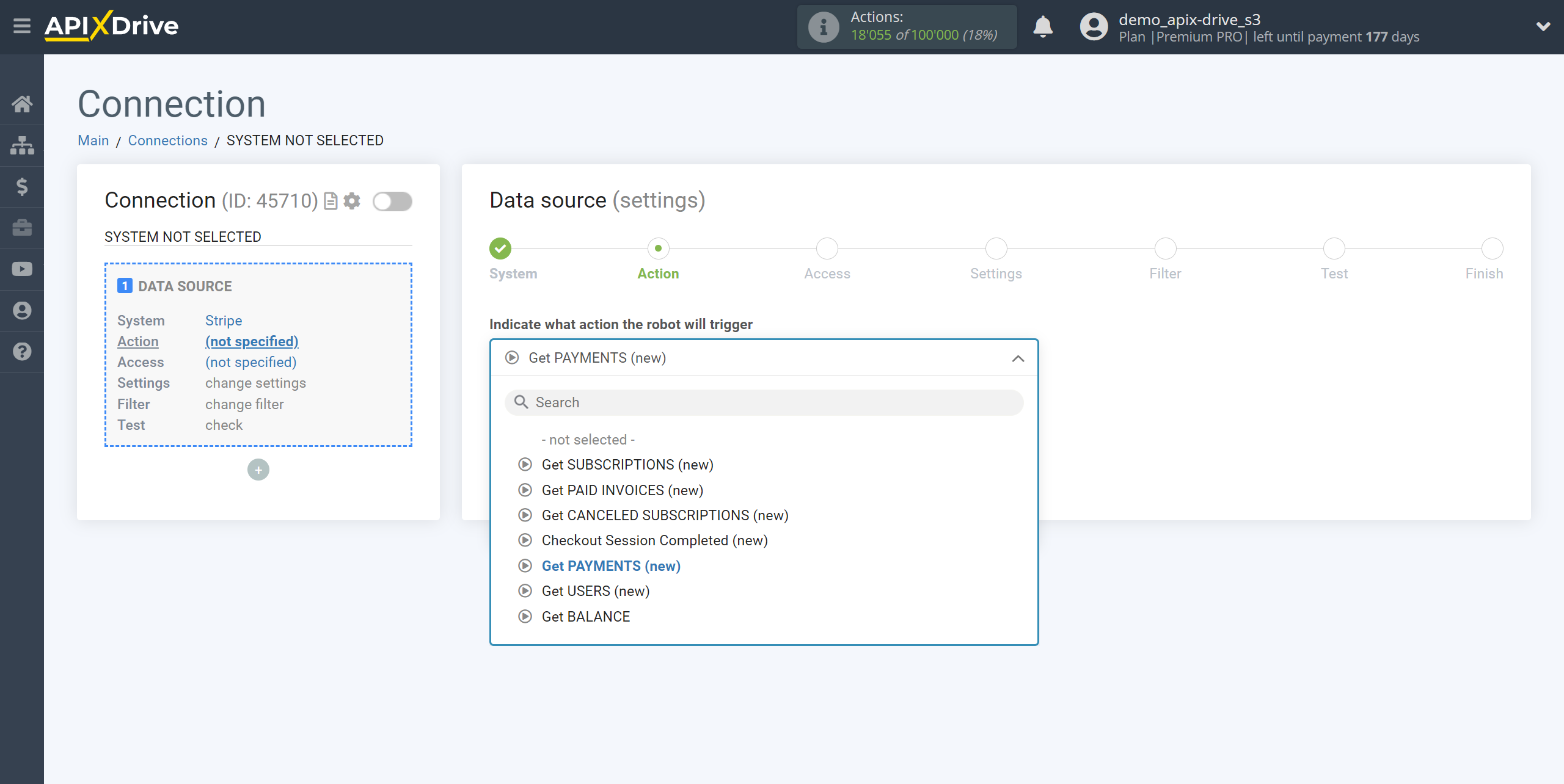Expand the account dropdown chevron
Viewport: 1564px width, 784px height.
point(1543,26)
